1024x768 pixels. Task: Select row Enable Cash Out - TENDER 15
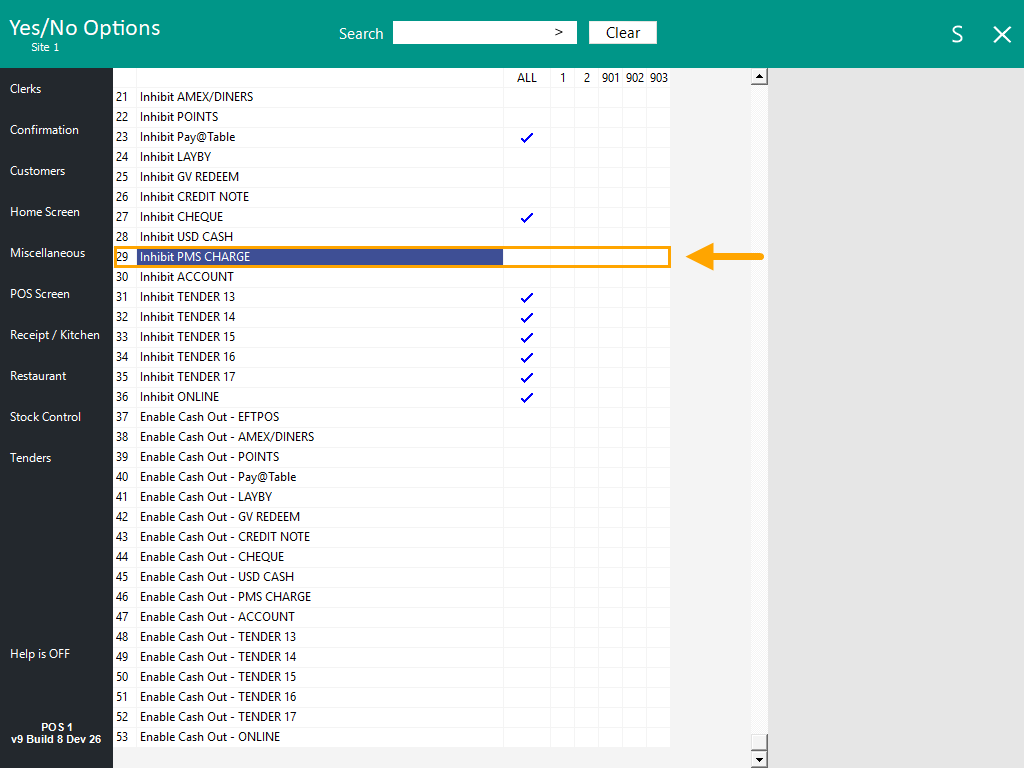392,677
